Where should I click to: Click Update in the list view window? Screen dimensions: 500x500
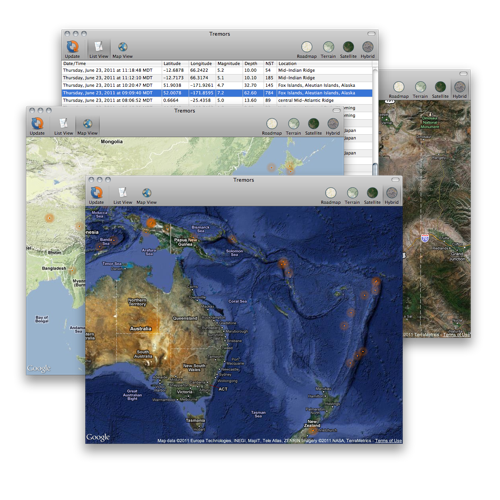[x=72, y=49]
